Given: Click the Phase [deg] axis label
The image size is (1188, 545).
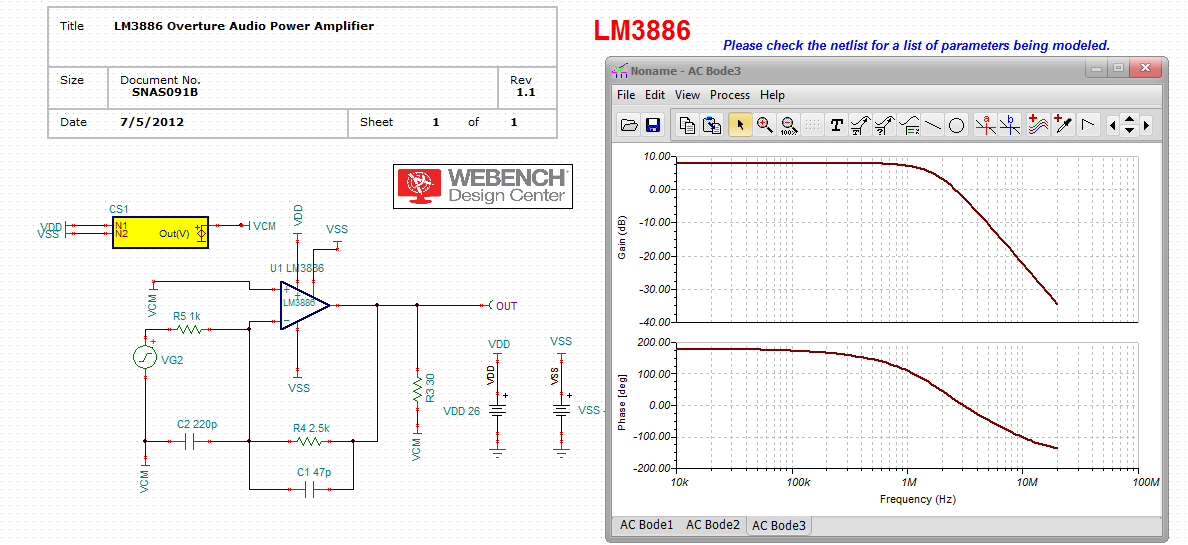Looking at the screenshot, I should 622,404.
